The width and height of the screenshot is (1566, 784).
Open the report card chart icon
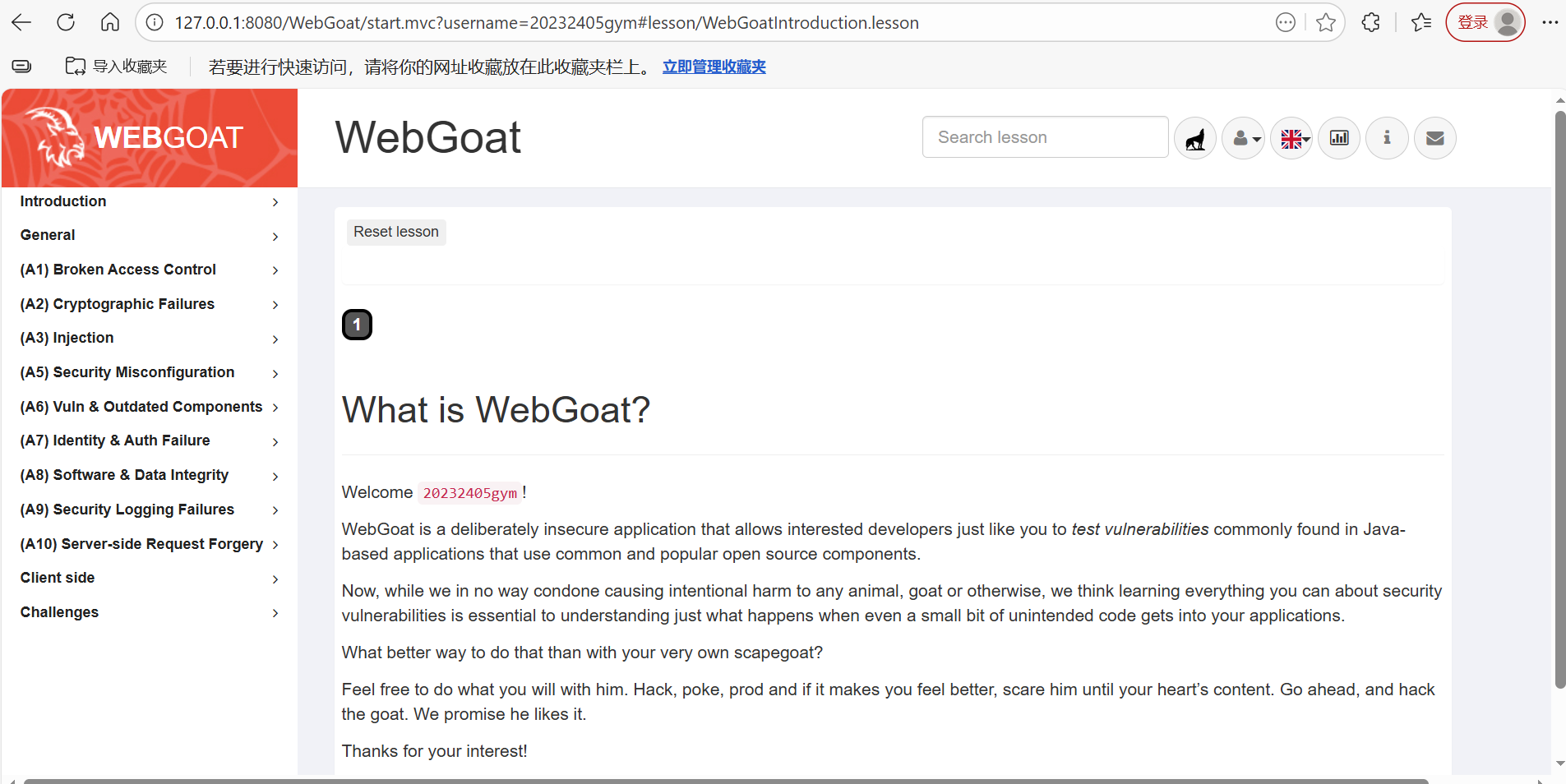click(1339, 138)
